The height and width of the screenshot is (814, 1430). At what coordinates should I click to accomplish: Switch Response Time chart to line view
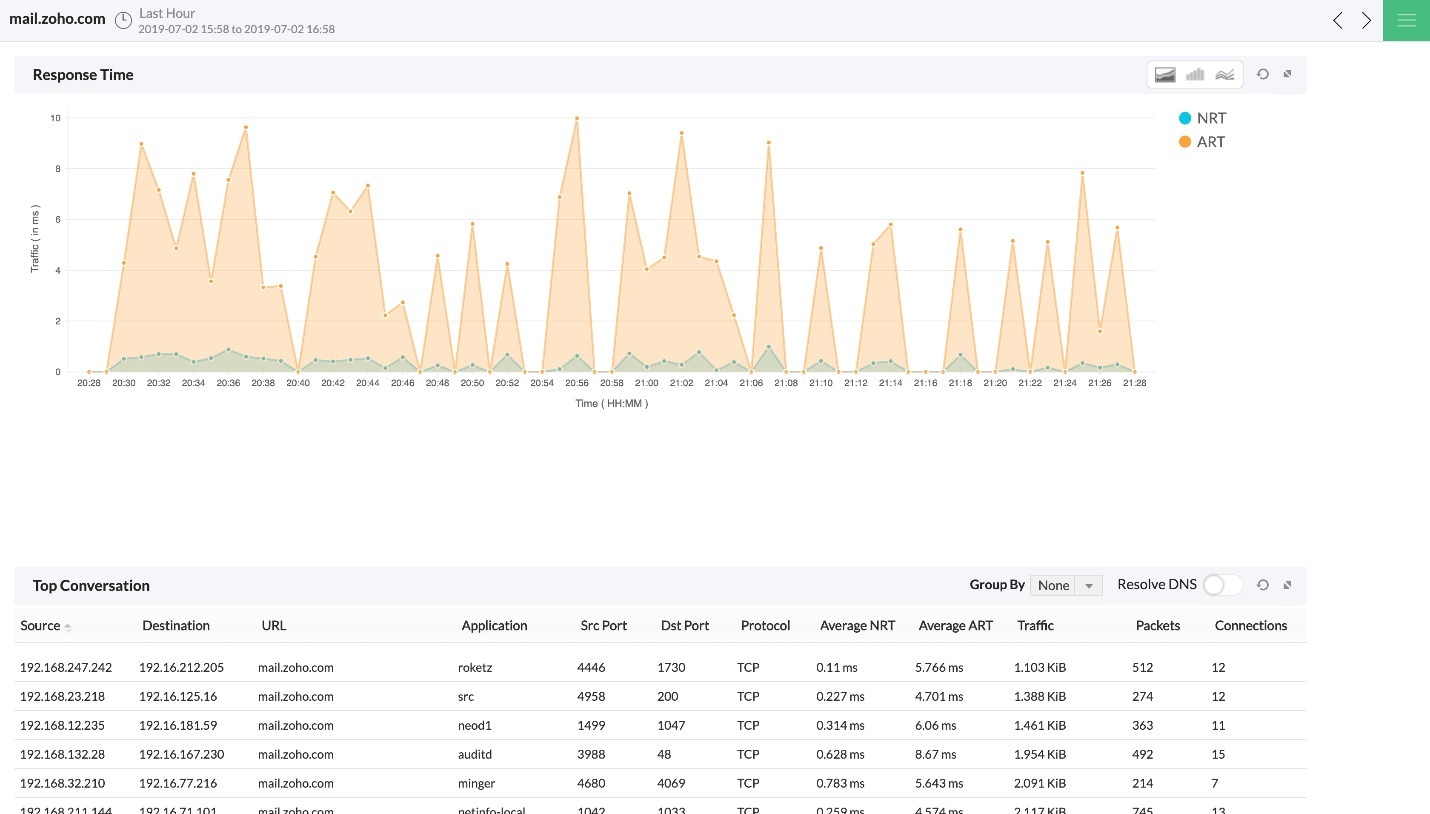point(1224,75)
